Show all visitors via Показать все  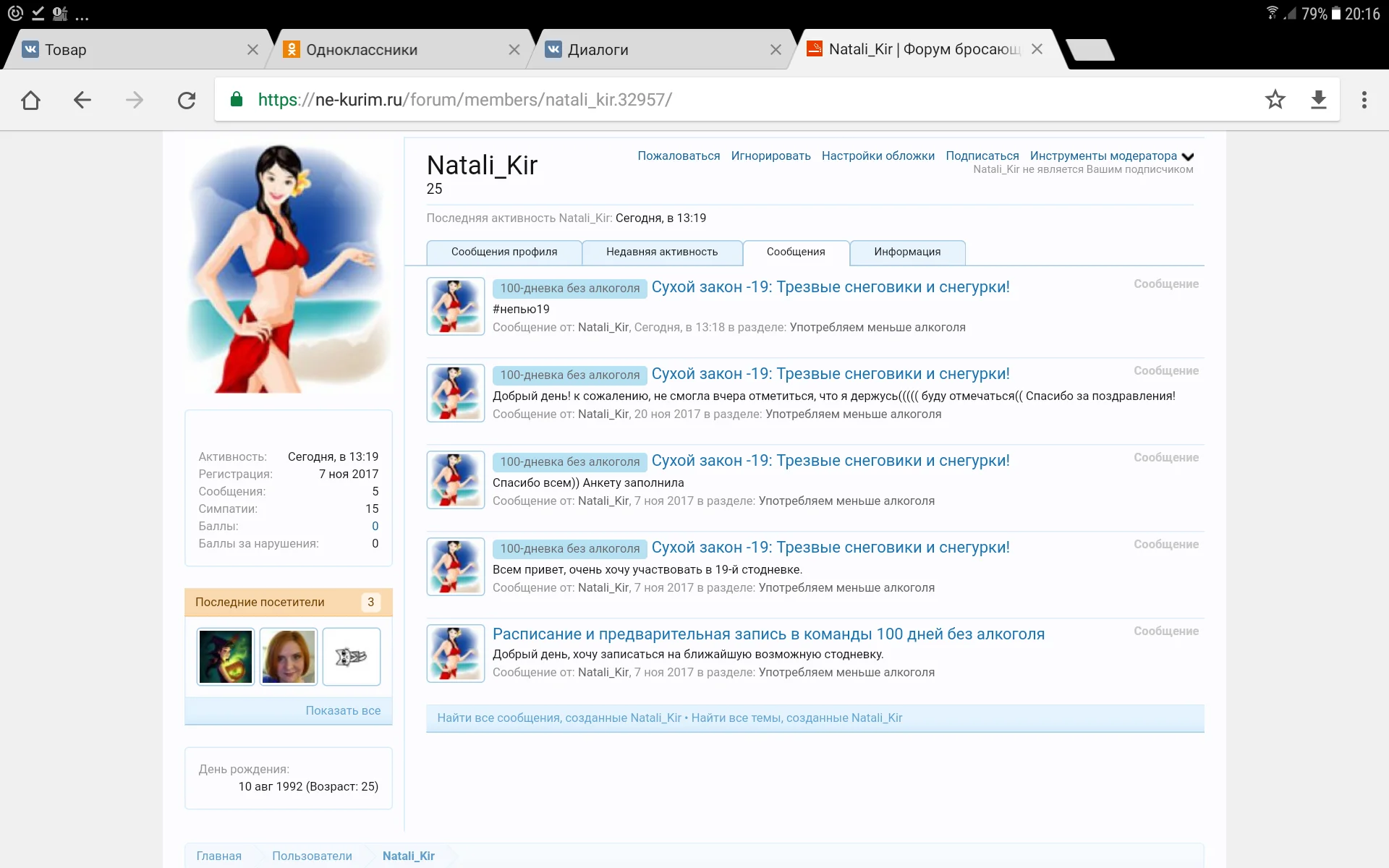343,710
